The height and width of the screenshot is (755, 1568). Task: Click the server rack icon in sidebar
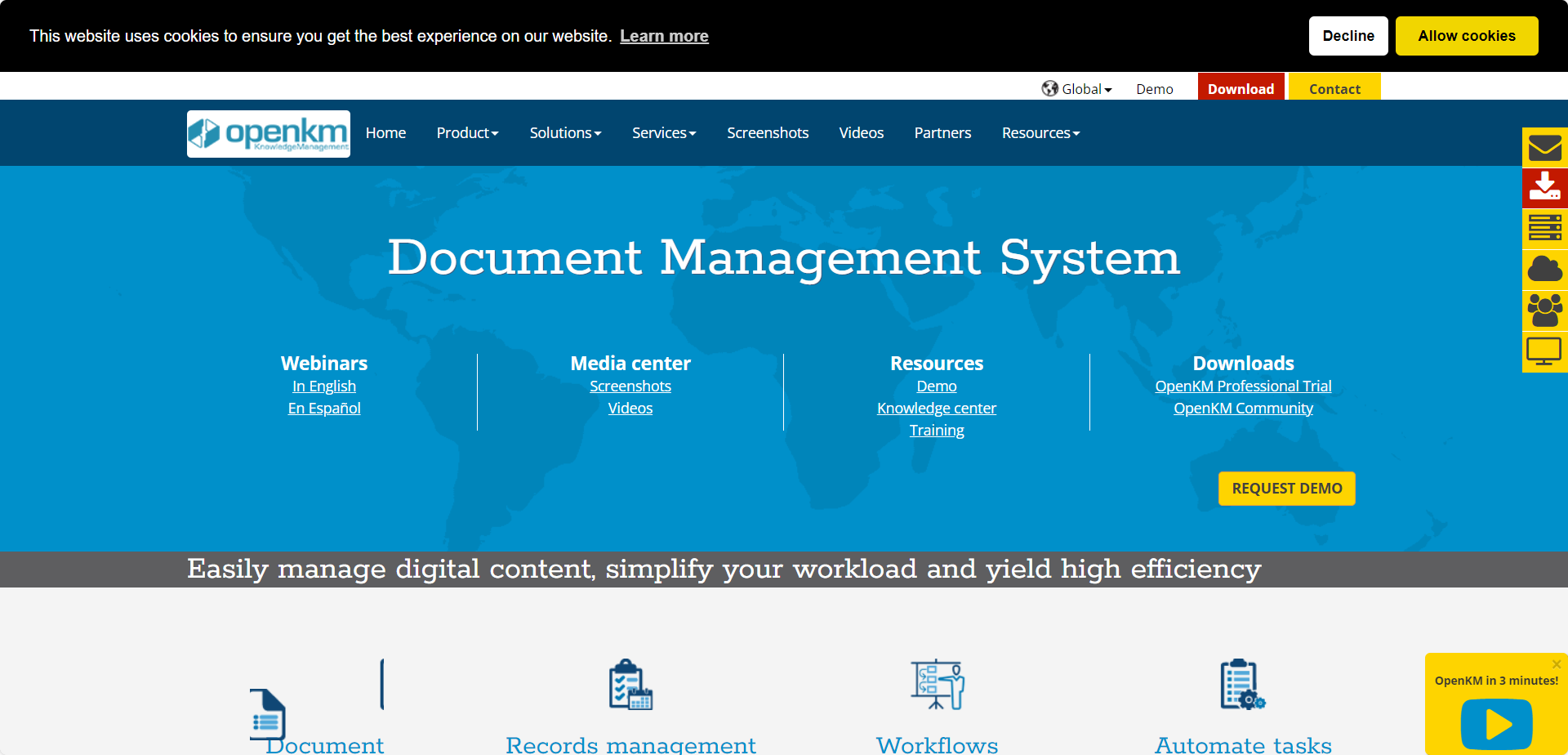(x=1545, y=228)
